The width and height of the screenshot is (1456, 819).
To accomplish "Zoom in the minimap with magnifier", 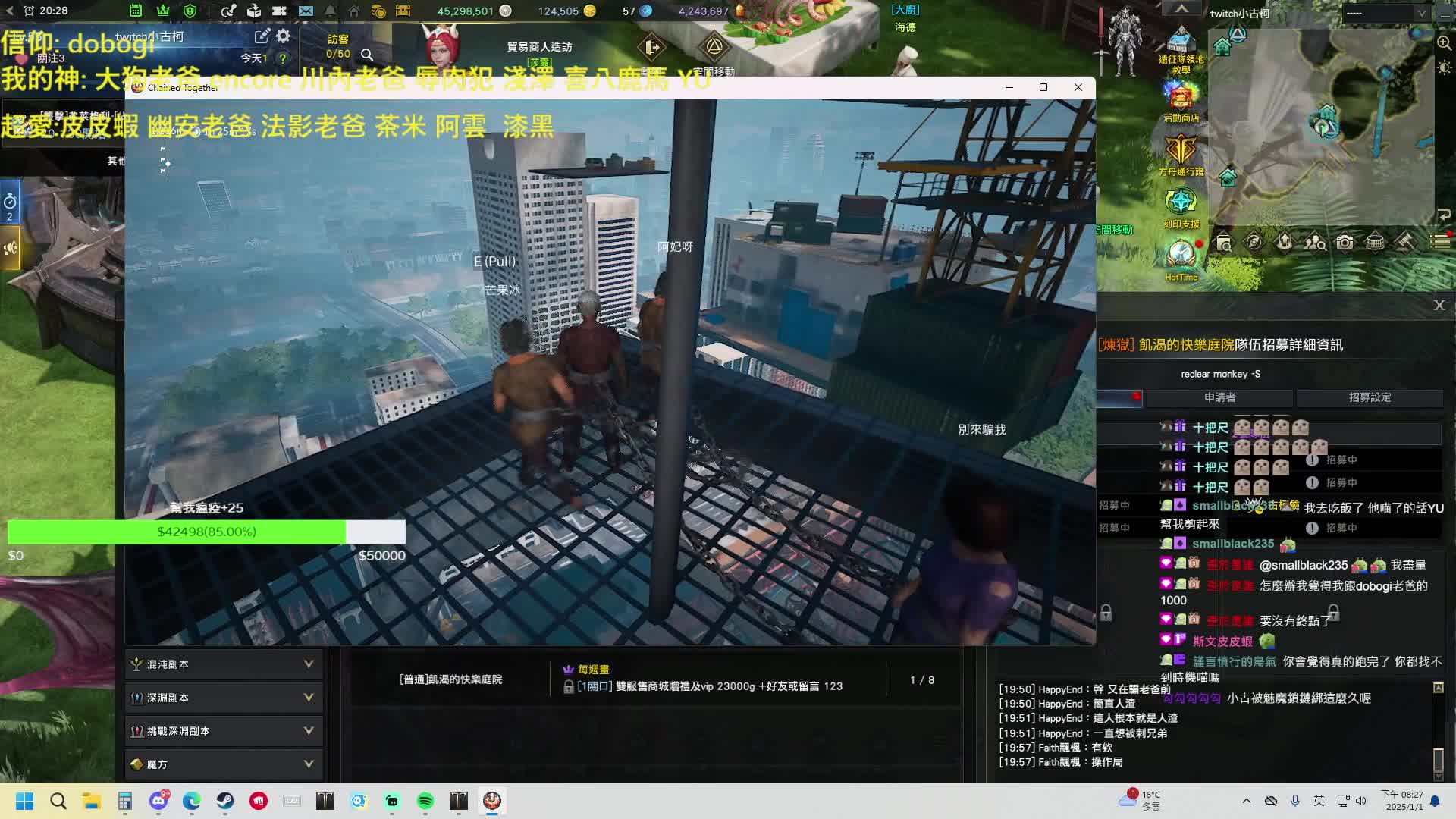I will tap(1444, 43).
